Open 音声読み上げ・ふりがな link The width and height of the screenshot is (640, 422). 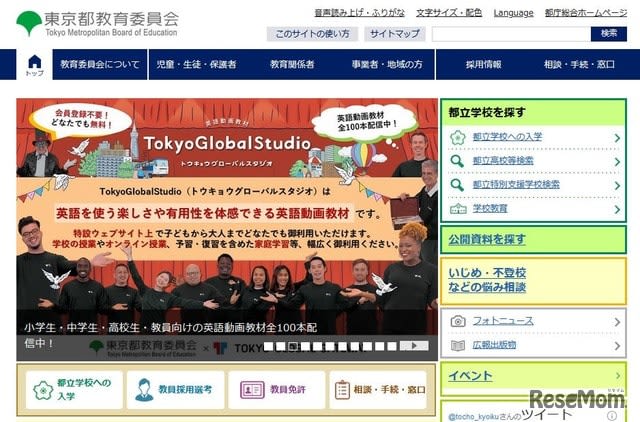360,13
